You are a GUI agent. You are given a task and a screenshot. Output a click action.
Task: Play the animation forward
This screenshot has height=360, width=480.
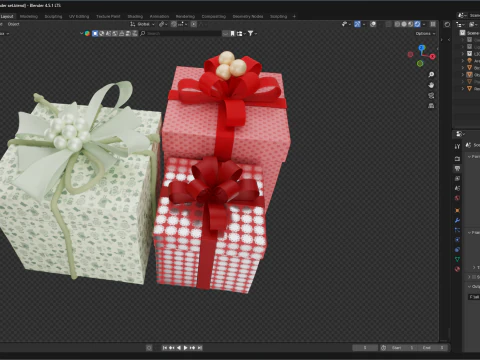(x=186, y=348)
